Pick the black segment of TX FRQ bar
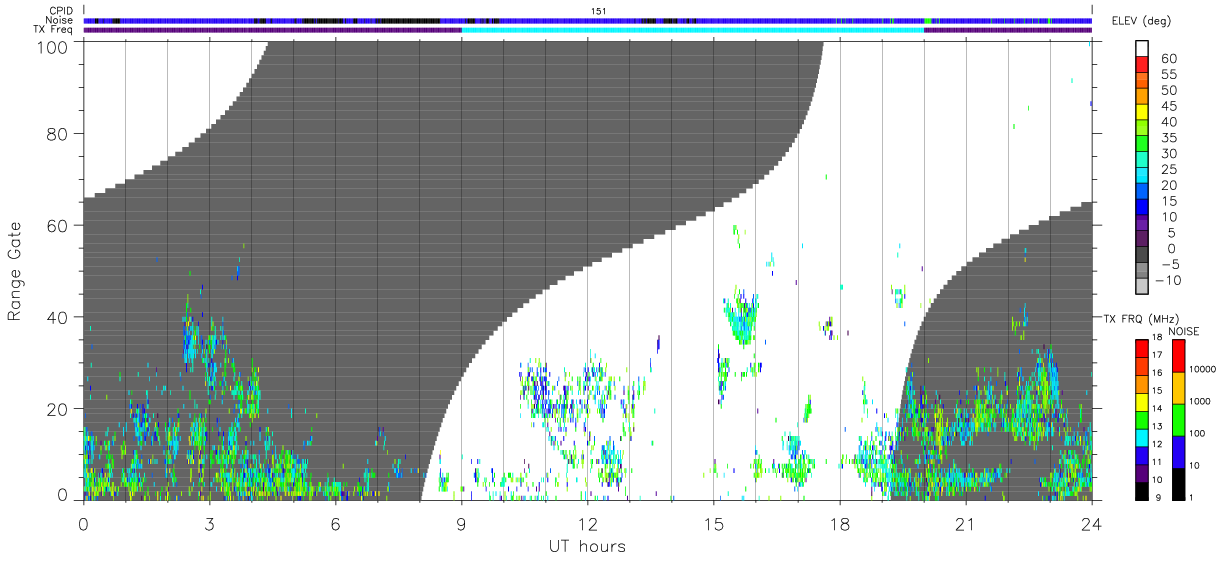1228x567 pixels. click(x=1141, y=491)
